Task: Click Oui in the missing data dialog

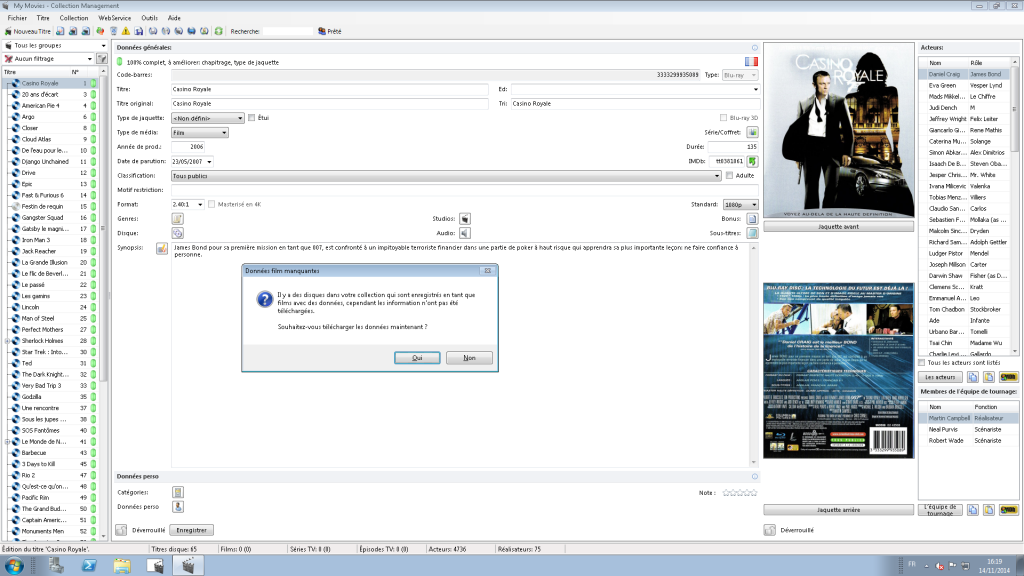Action: [417, 358]
